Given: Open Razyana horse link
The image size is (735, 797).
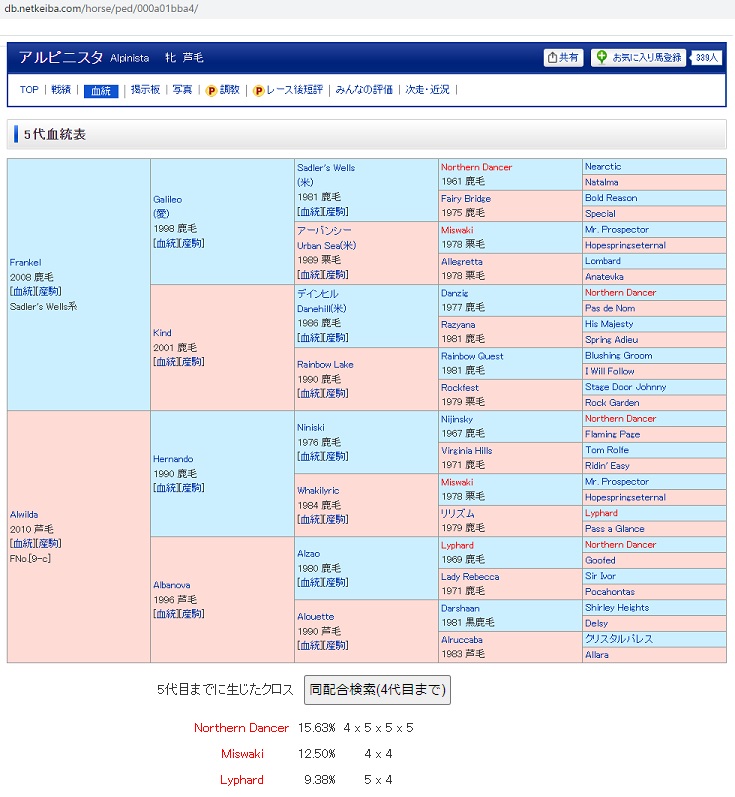Looking at the screenshot, I should tap(458, 325).
